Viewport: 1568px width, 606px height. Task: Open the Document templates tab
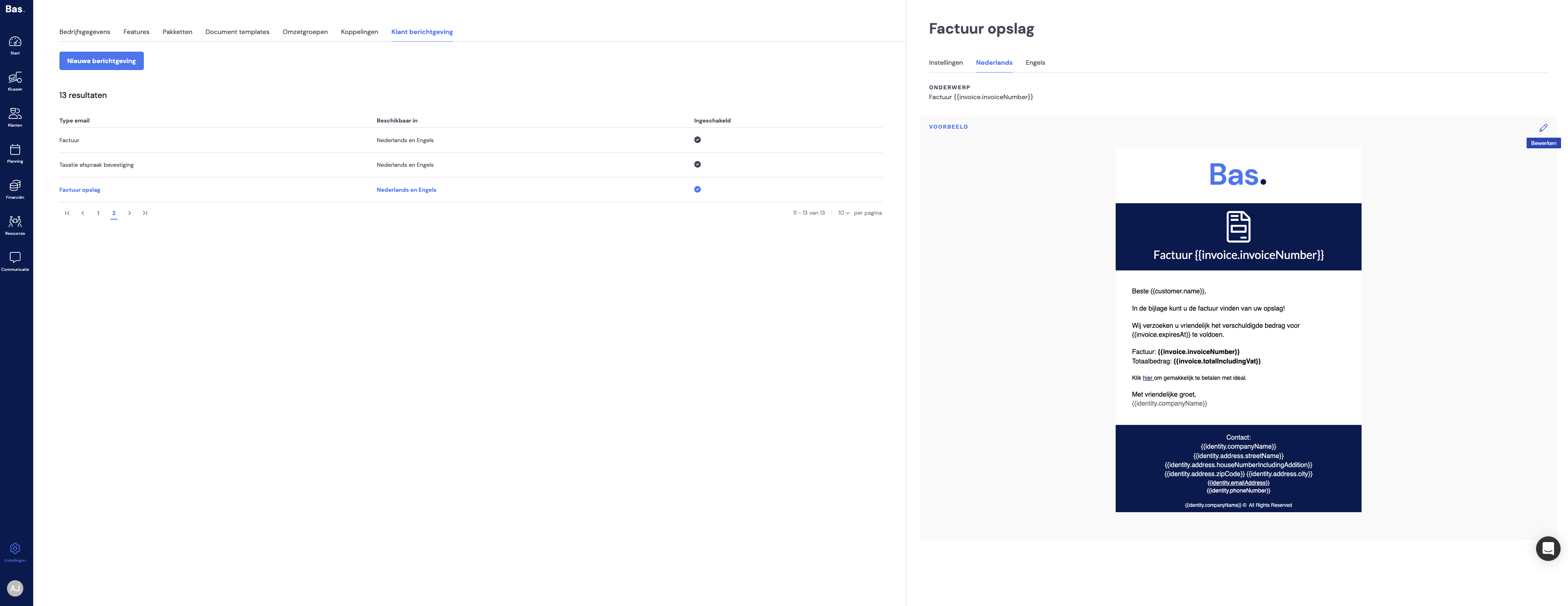pyautogui.click(x=237, y=32)
